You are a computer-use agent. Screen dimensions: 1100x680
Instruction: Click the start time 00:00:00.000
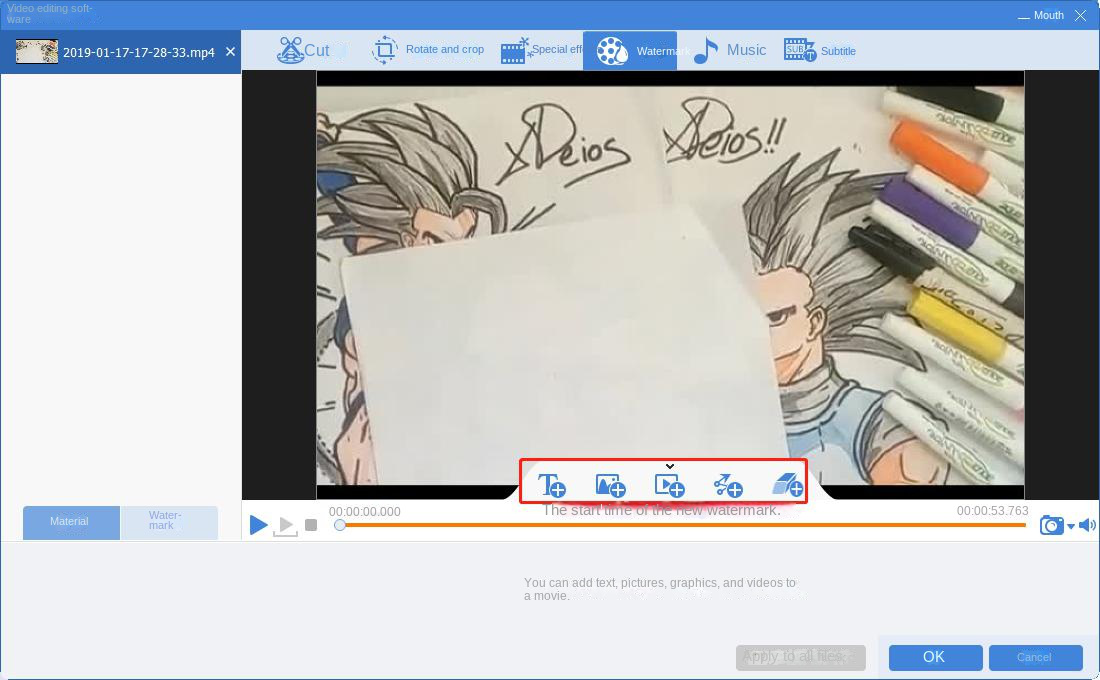(365, 512)
